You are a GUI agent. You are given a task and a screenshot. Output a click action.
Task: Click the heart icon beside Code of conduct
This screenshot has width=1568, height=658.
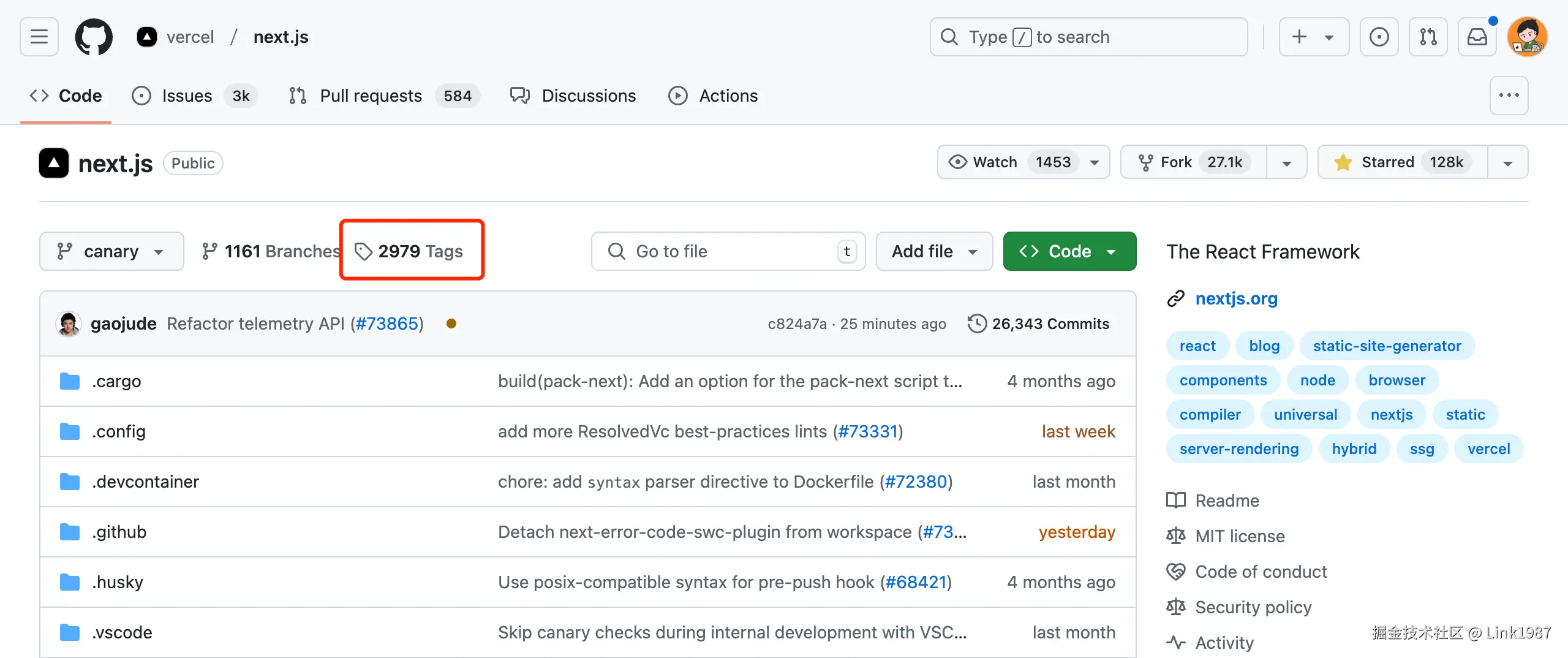(x=1176, y=572)
